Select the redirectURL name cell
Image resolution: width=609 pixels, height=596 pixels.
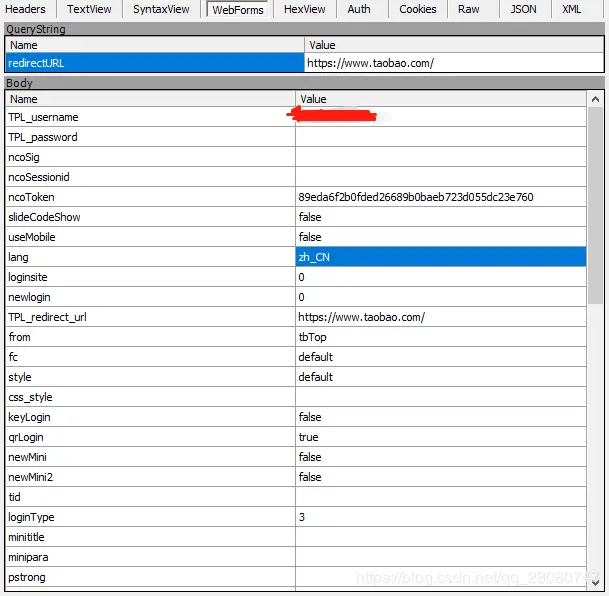pyautogui.click(x=155, y=63)
